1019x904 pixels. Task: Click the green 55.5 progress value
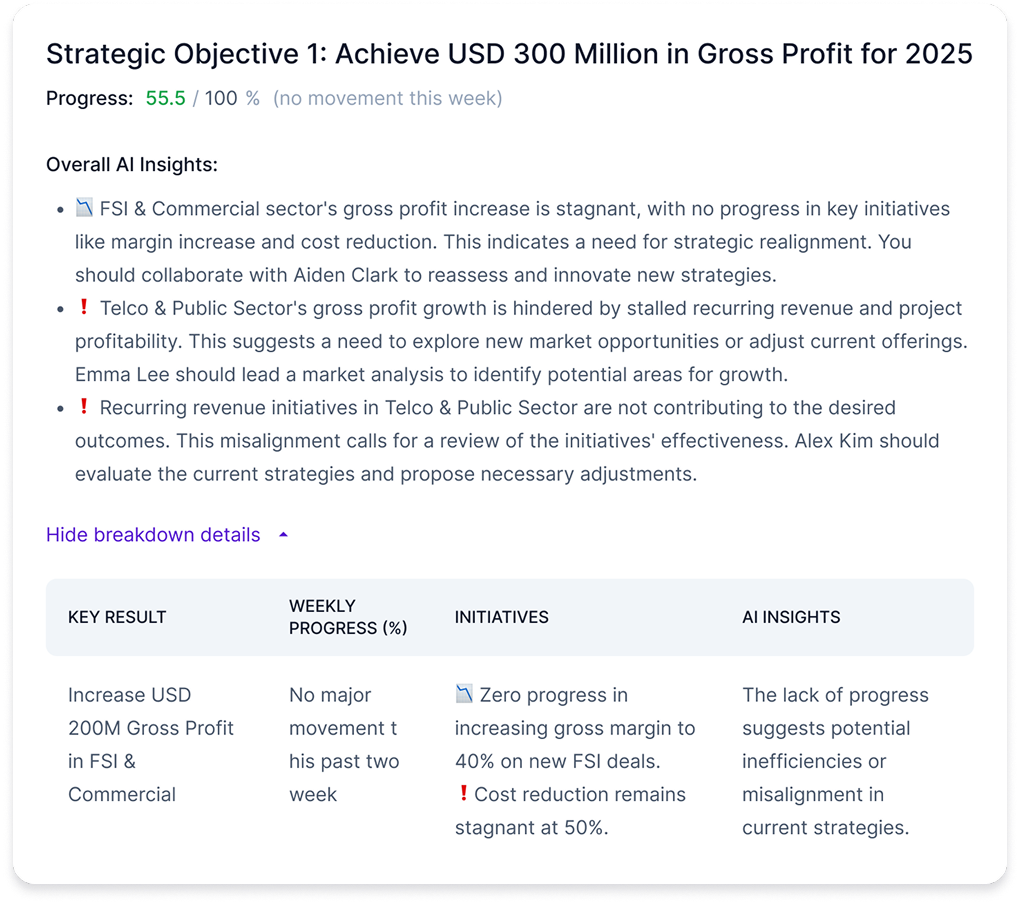coord(165,98)
